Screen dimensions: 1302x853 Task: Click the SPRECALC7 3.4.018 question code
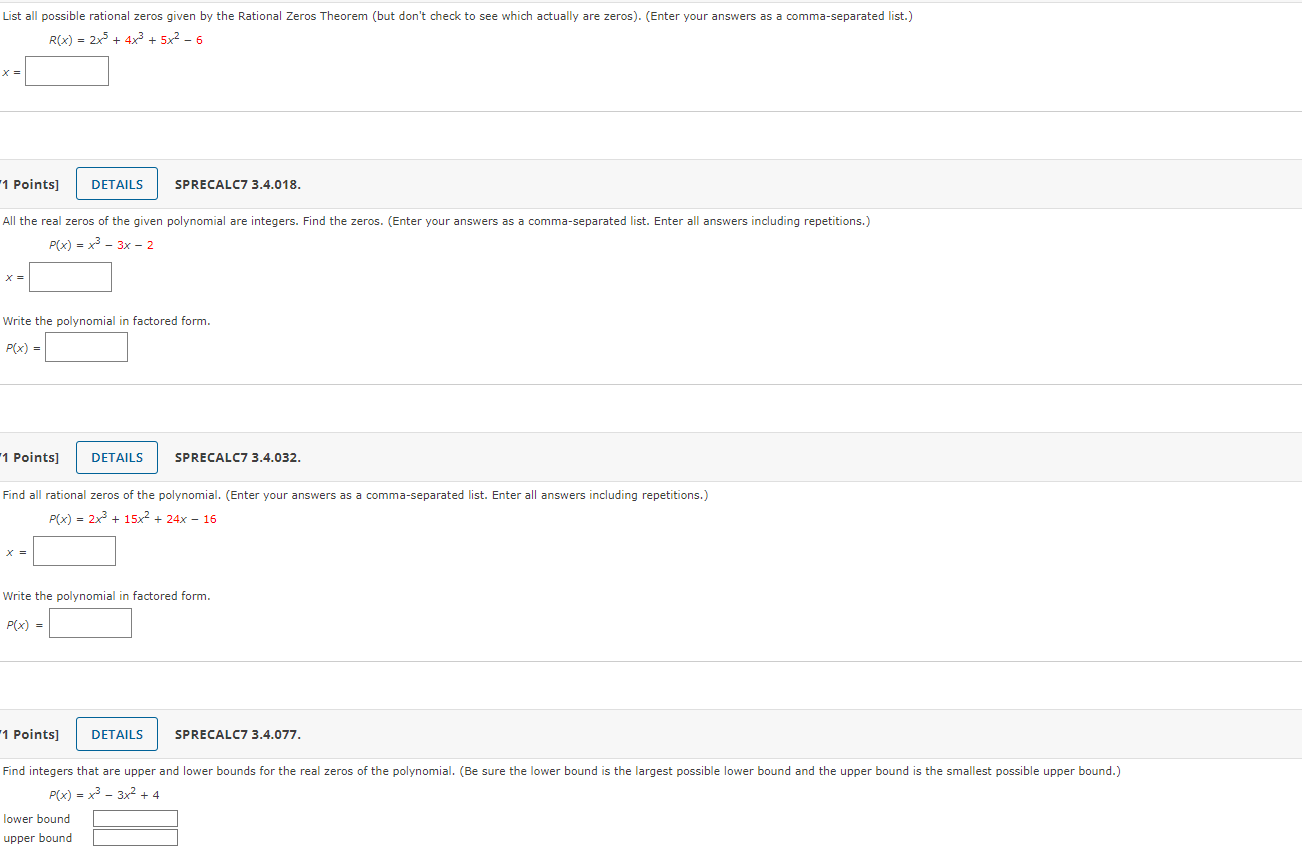coord(237,185)
